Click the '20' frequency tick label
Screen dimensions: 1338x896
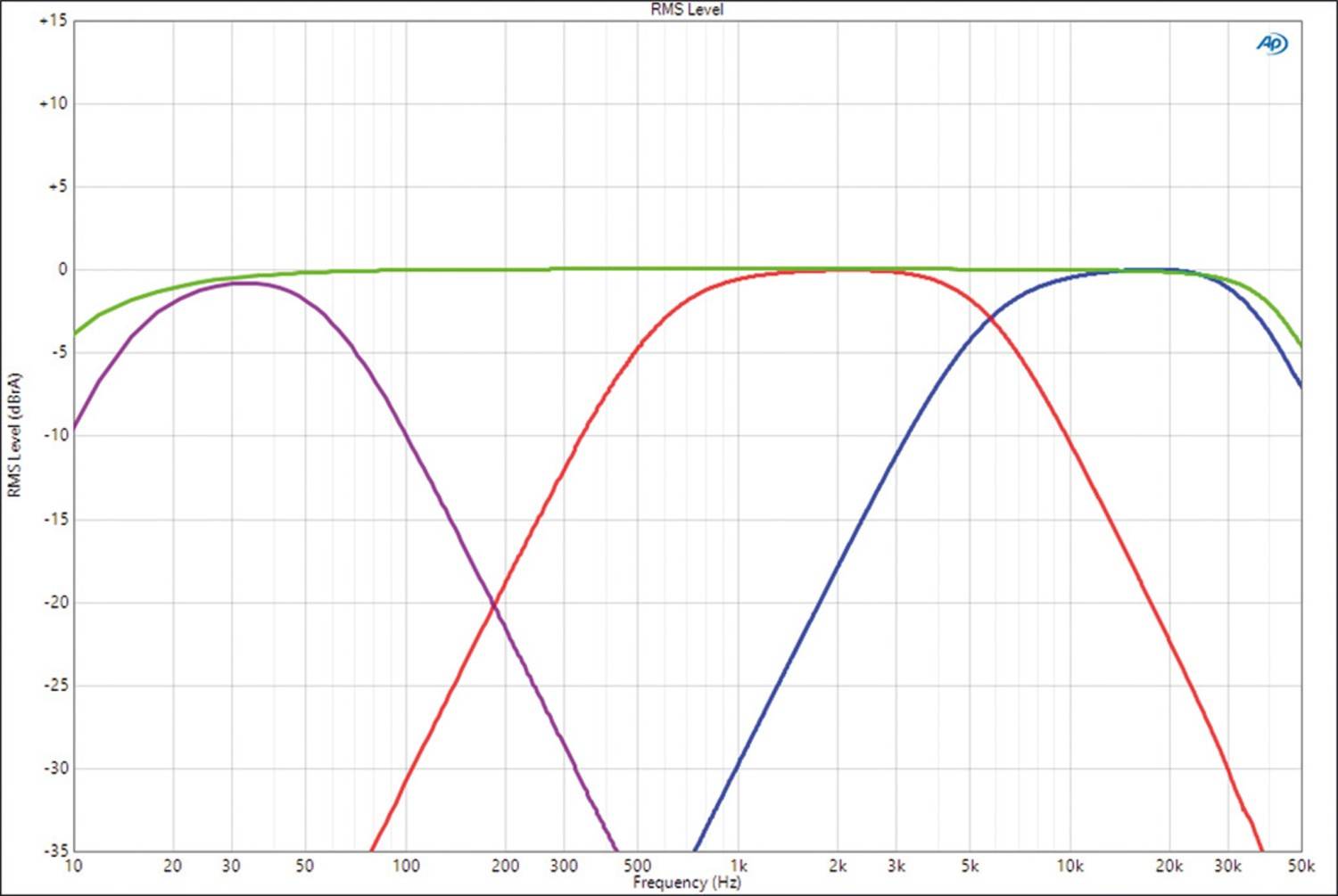[173, 866]
